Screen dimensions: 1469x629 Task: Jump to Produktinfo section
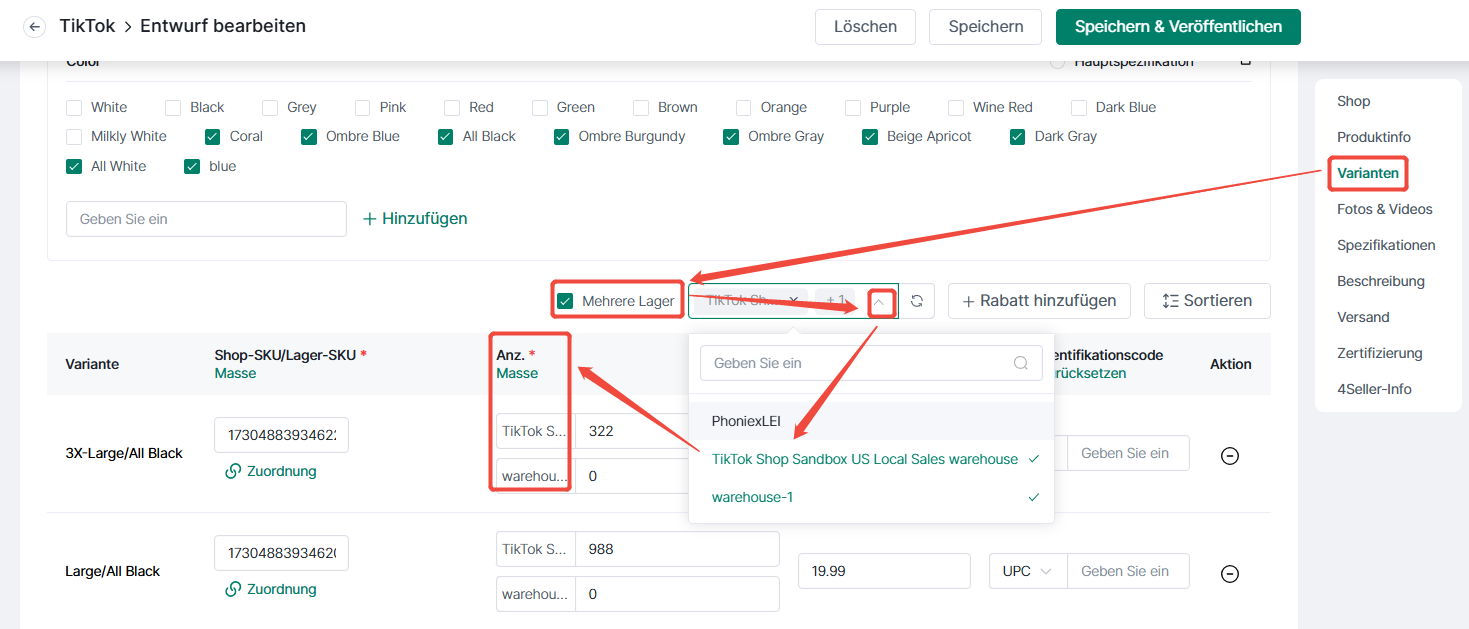(1374, 137)
